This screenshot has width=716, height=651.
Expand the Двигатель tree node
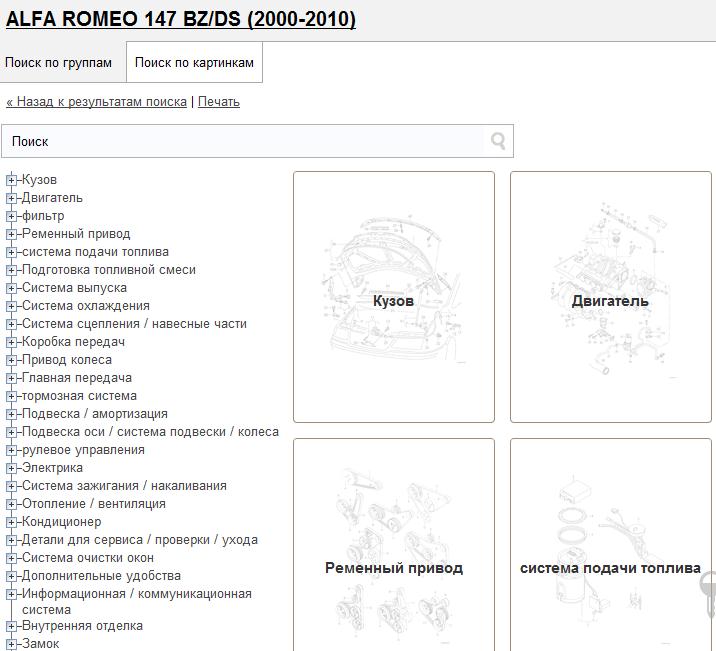(12, 198)
